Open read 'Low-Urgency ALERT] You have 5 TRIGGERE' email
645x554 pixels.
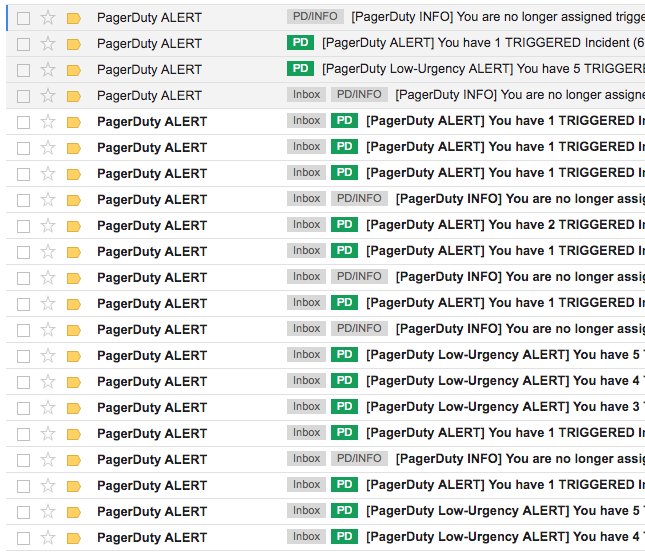pyautogui.click(x=483, y=69)
